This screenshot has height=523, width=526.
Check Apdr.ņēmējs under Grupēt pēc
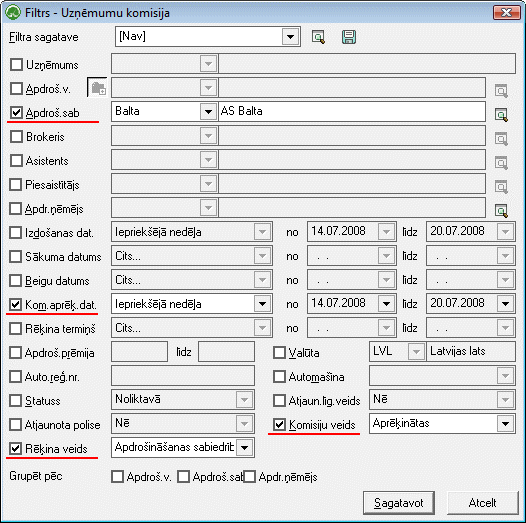(x=249, y=476)
